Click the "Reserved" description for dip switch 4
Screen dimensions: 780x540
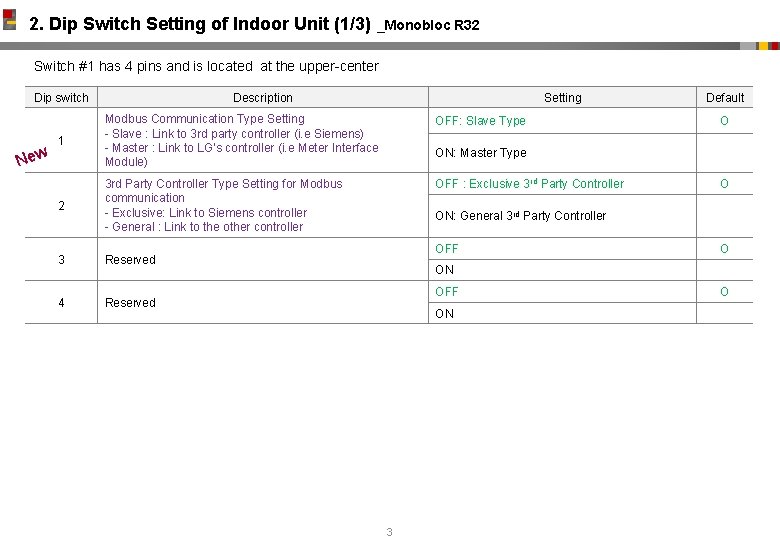pos(130,303)
